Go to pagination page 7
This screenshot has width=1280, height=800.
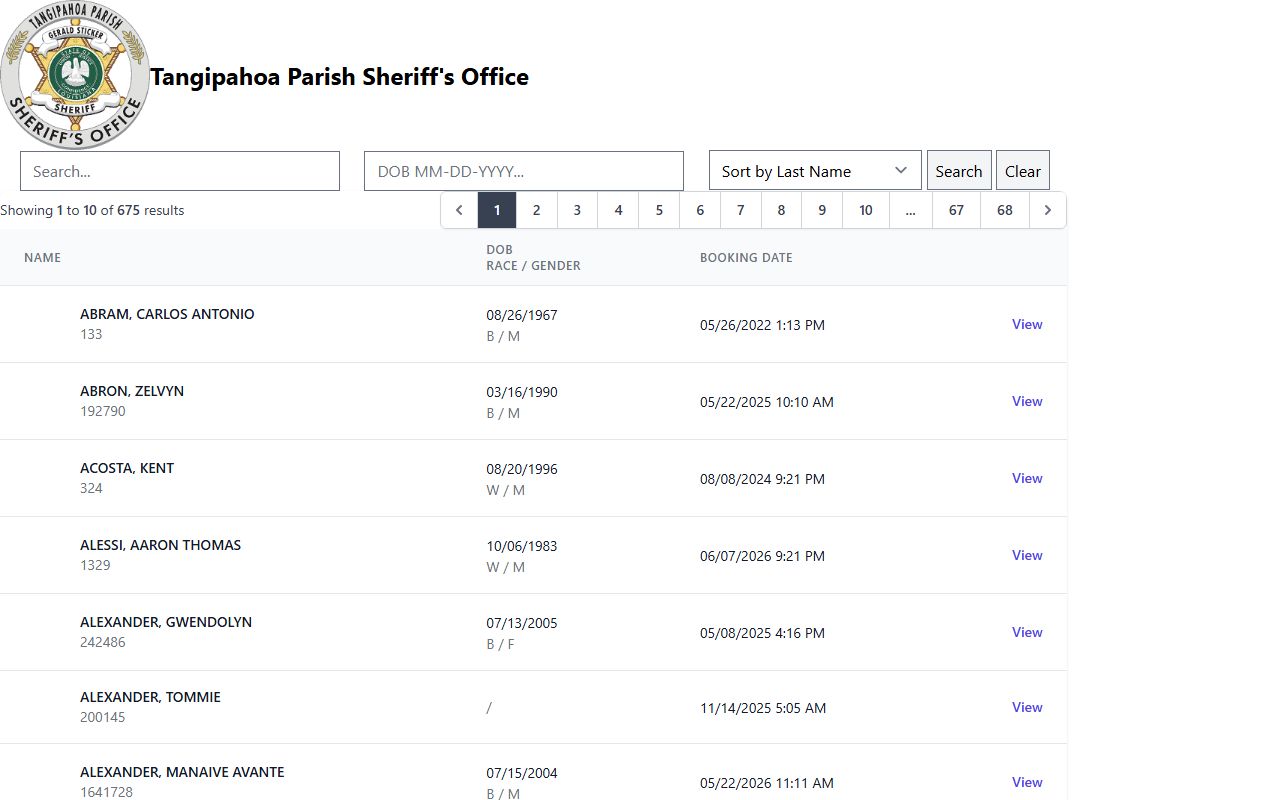pyautogui.click(x=741, y=210)
